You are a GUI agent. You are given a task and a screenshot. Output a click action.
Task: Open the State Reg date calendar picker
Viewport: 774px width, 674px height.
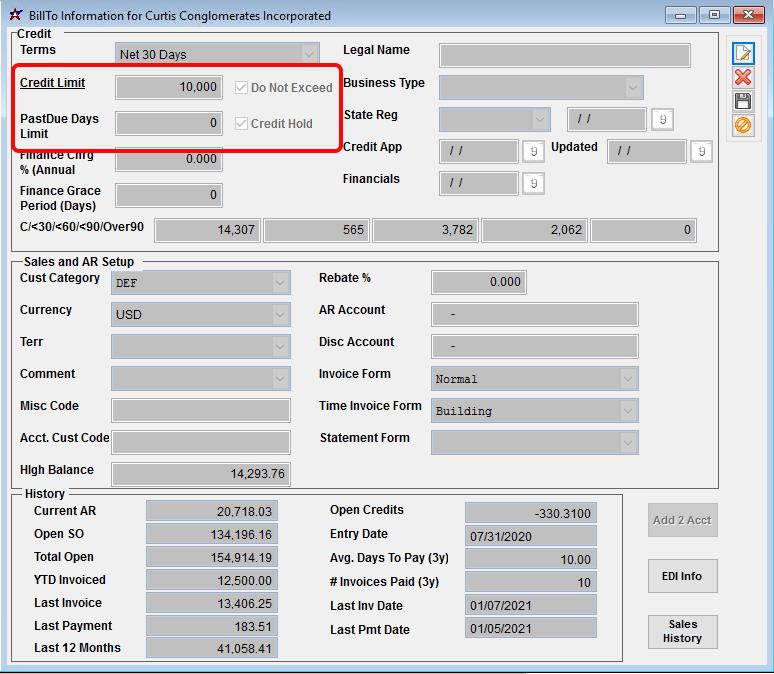click(662, 120)
